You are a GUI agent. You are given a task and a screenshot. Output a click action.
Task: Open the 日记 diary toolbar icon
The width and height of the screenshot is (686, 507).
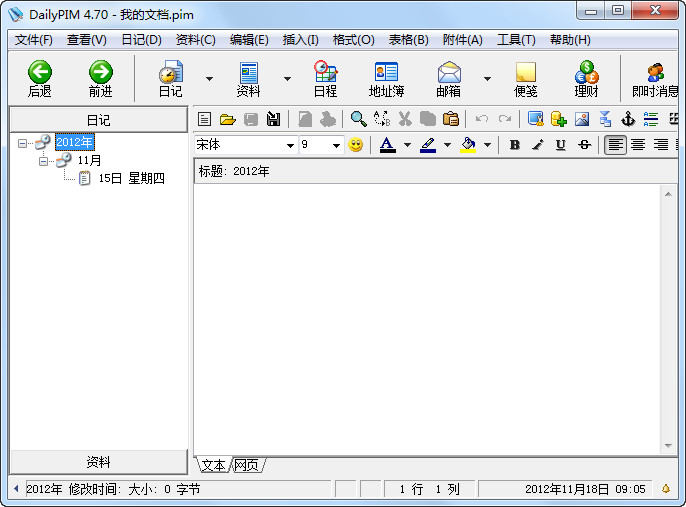click(171, 79)
